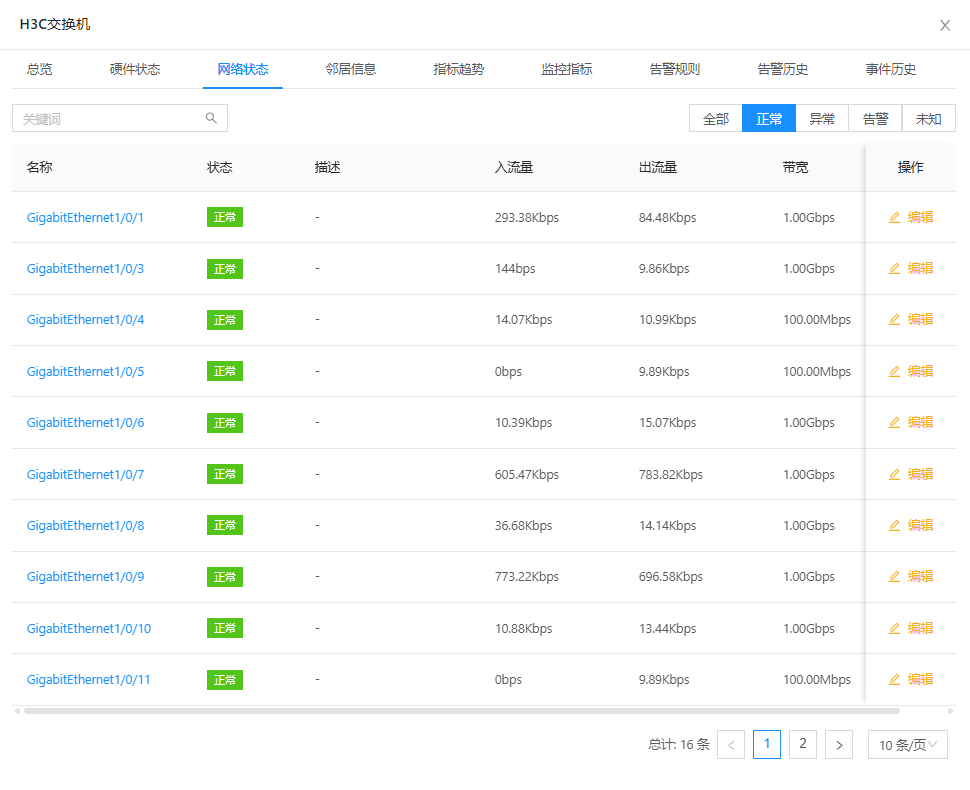Click the horizontal scrollbar under the table
This screenshot has height=790, width=970.
[x=460, y=711]
